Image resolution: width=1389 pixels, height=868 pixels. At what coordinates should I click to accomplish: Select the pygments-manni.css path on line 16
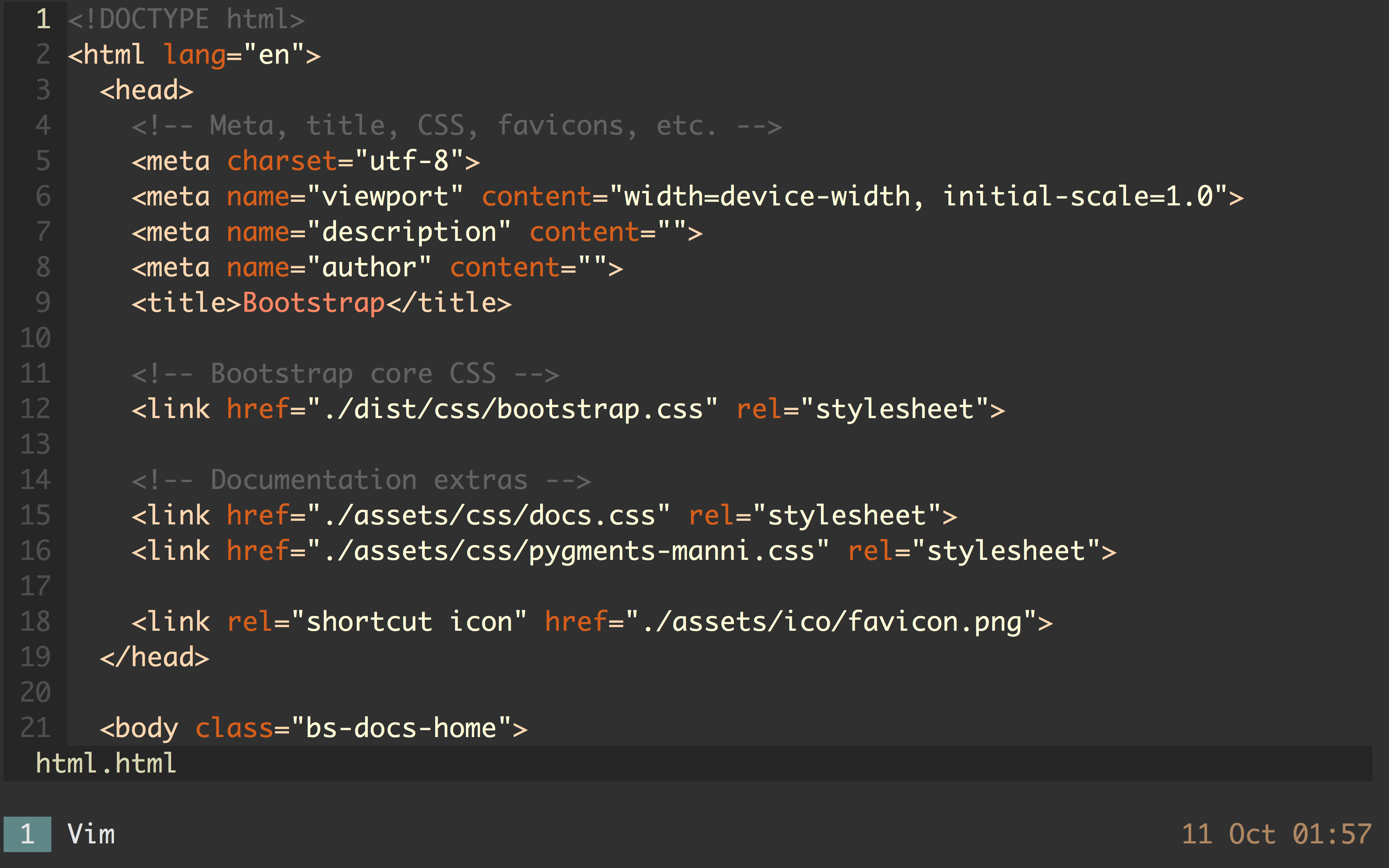tap(568, 550)
